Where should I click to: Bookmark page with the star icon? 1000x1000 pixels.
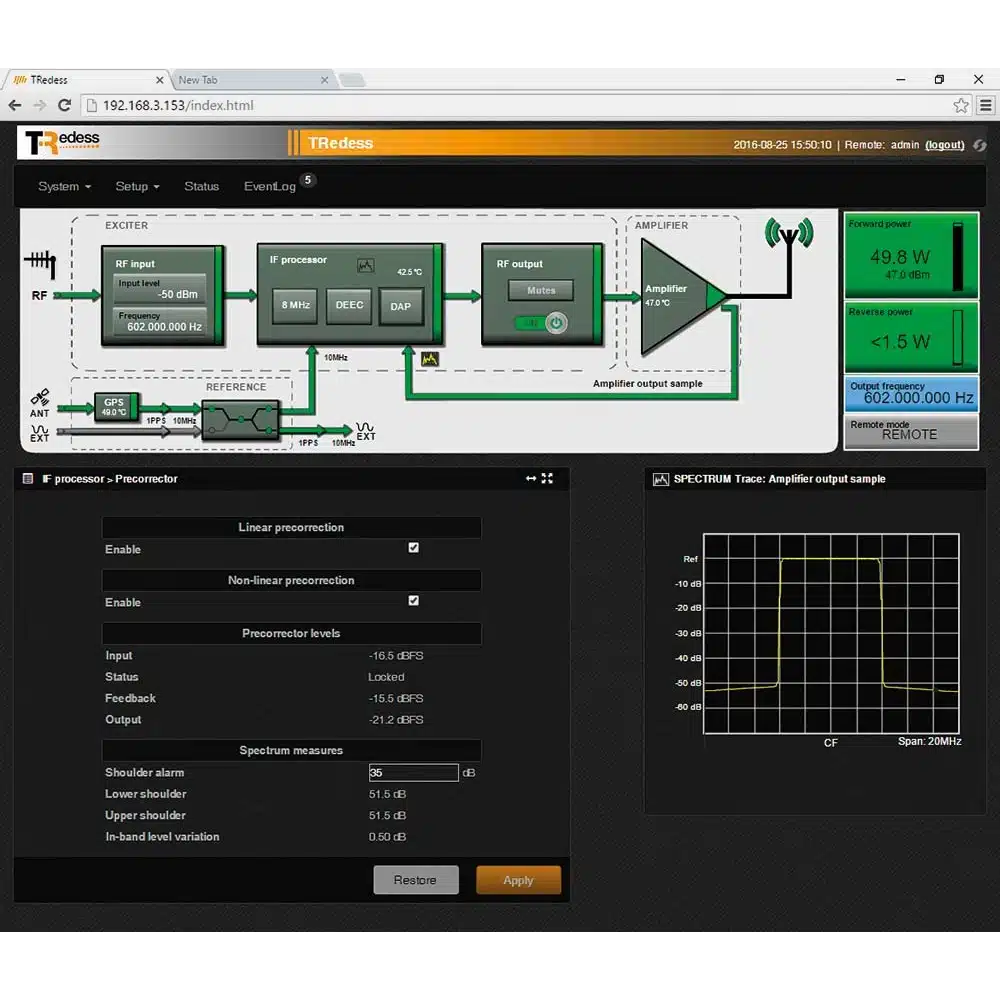tap(961, 105)
